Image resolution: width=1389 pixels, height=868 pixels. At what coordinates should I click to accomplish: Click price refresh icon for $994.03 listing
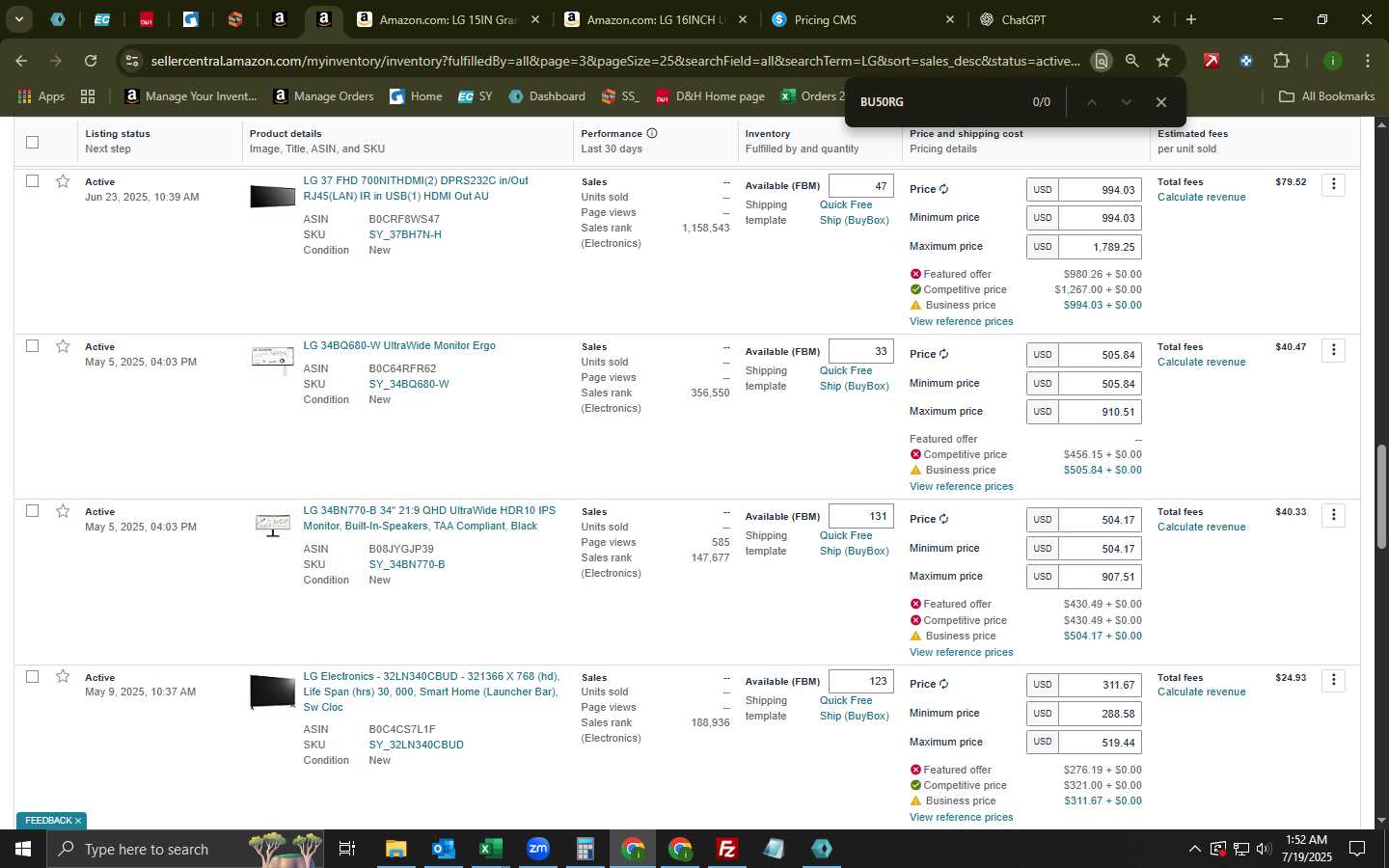coord(943,189)
